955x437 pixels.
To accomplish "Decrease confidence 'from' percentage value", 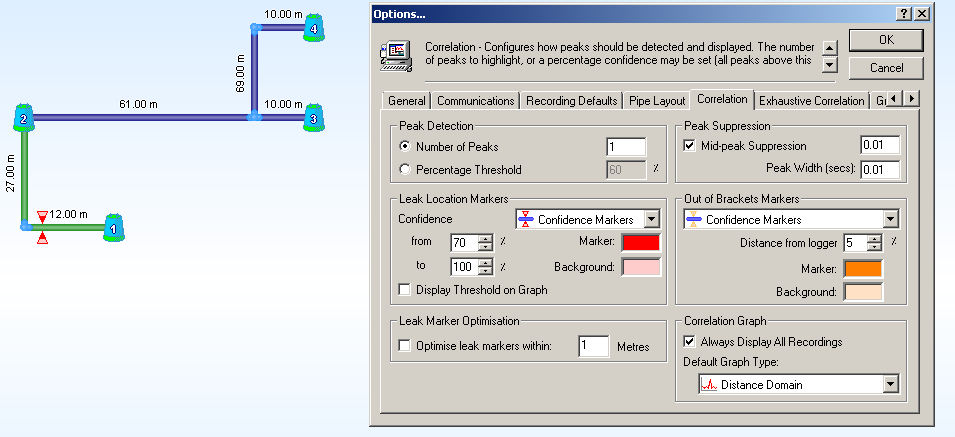I will [x=485, y=247].
